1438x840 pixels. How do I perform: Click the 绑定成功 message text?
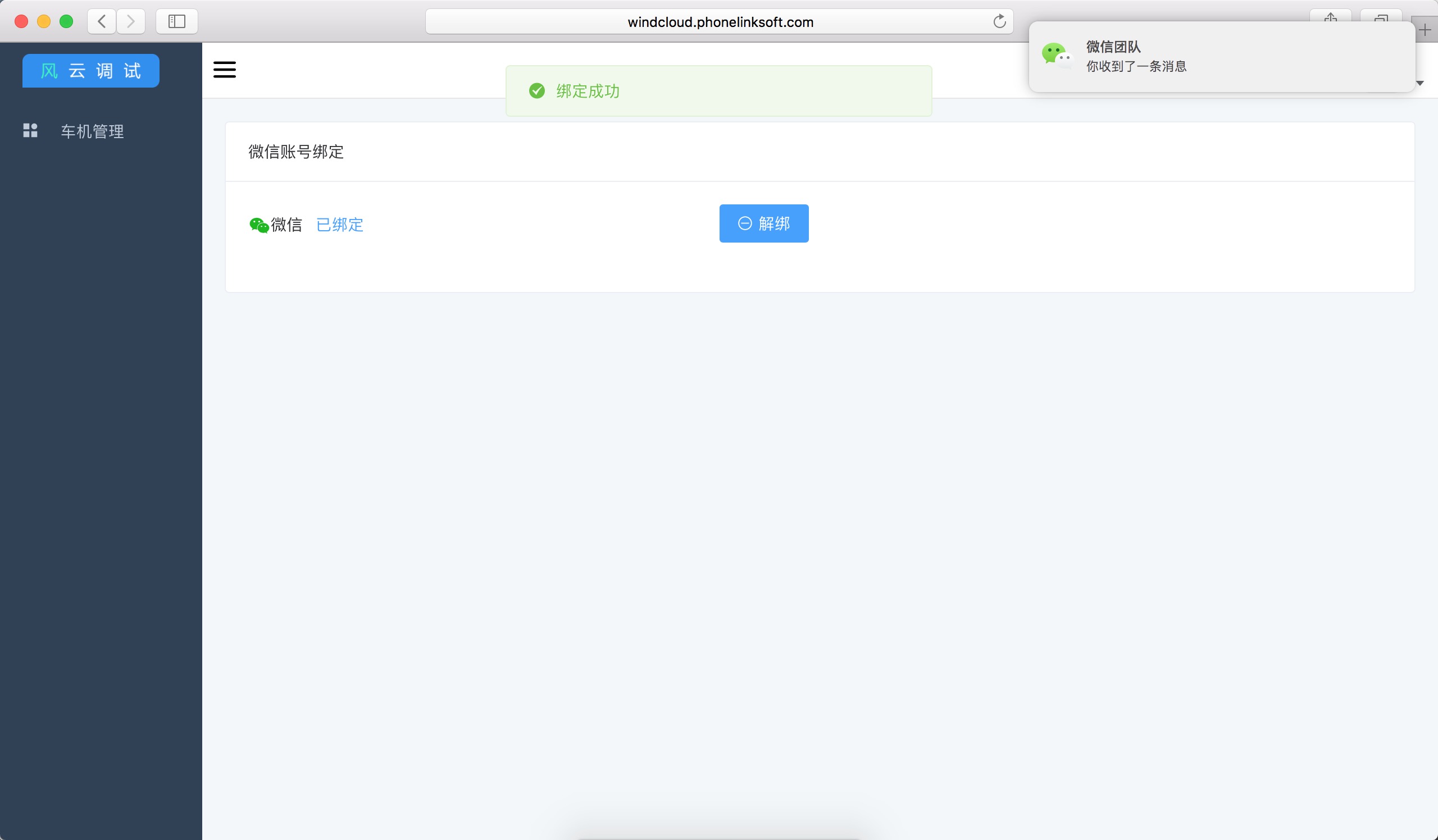point(588,91)
